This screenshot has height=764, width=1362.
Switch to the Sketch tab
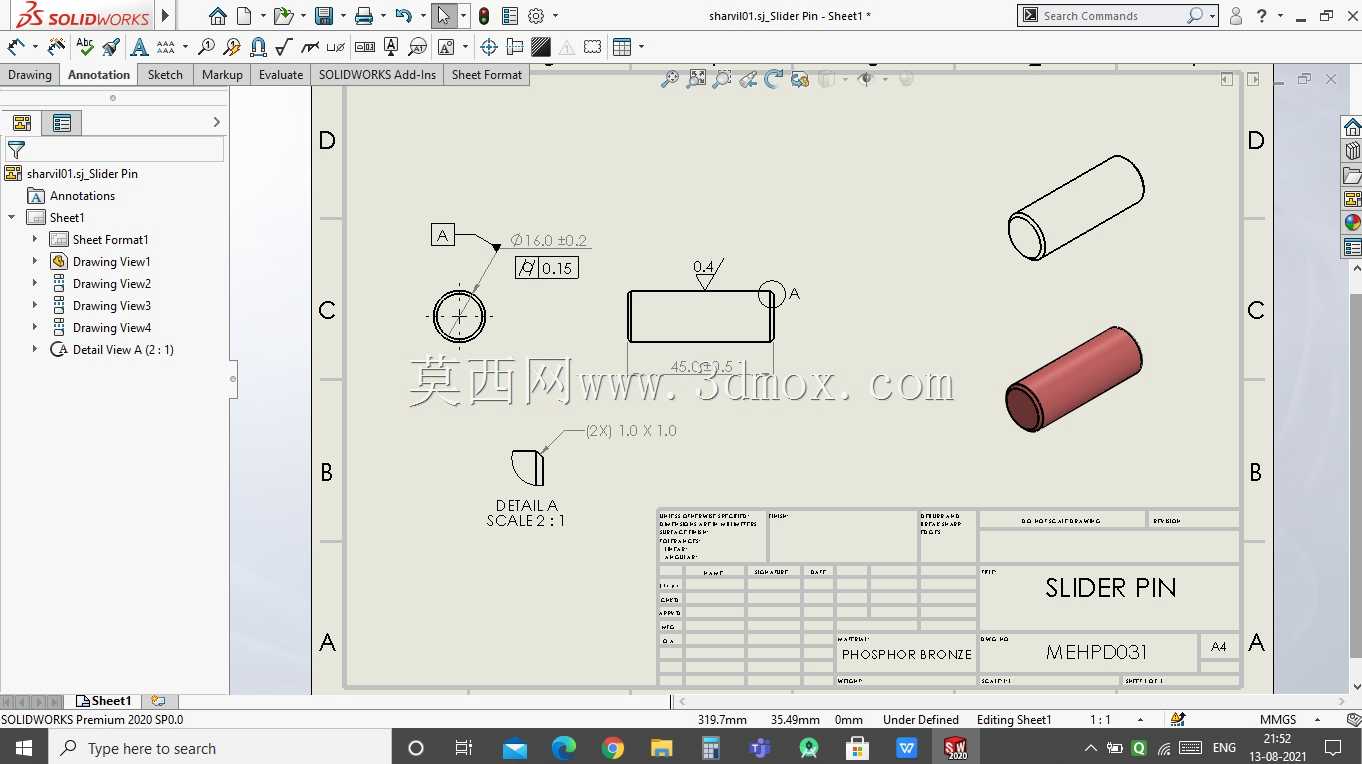pos(165,75)
